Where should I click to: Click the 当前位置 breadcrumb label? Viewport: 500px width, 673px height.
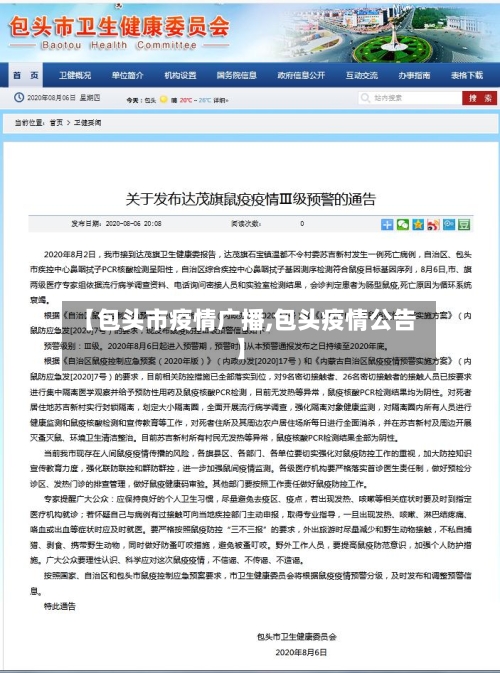(x=29, y=123)
